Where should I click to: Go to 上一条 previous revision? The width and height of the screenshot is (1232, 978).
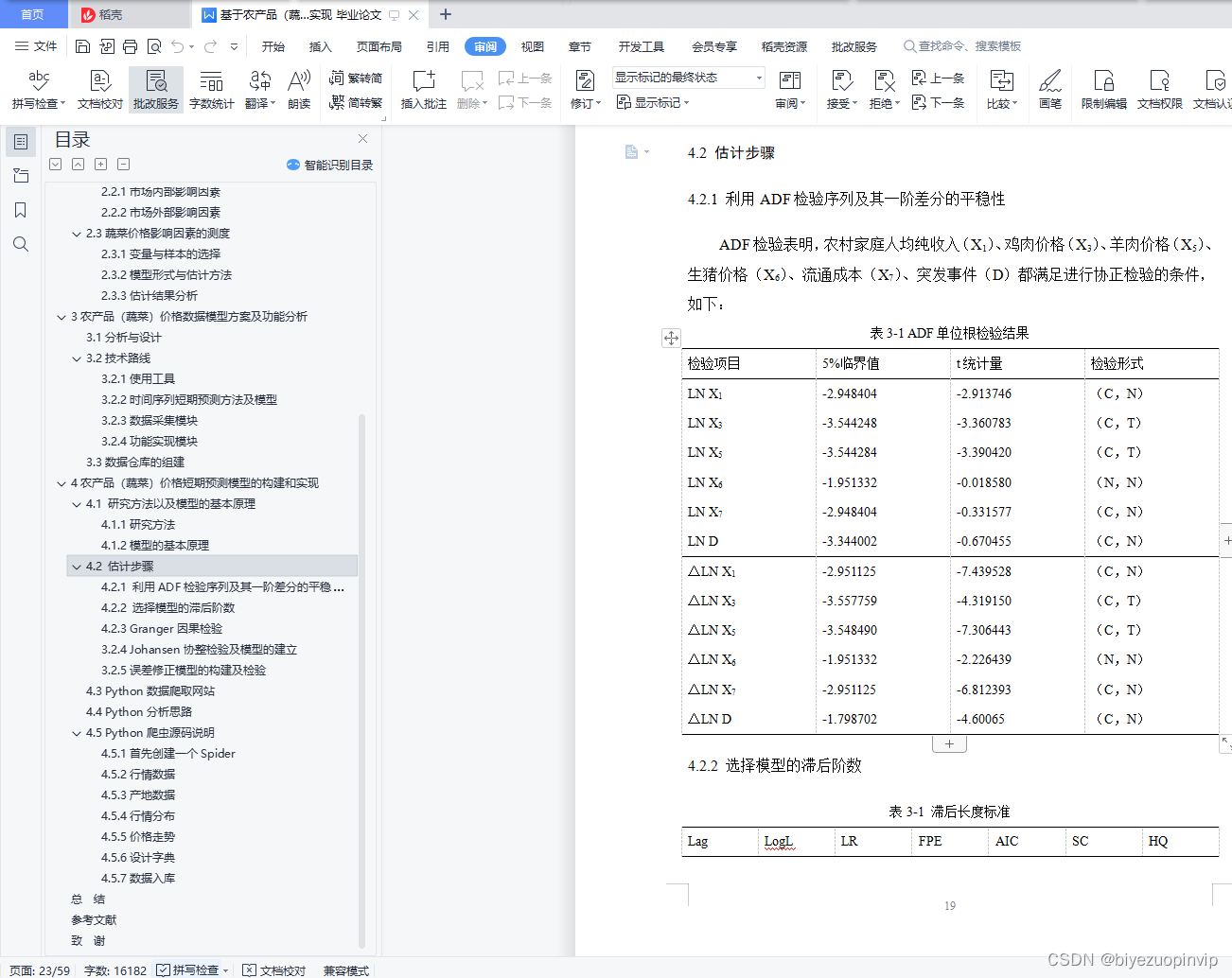[938, 79]
